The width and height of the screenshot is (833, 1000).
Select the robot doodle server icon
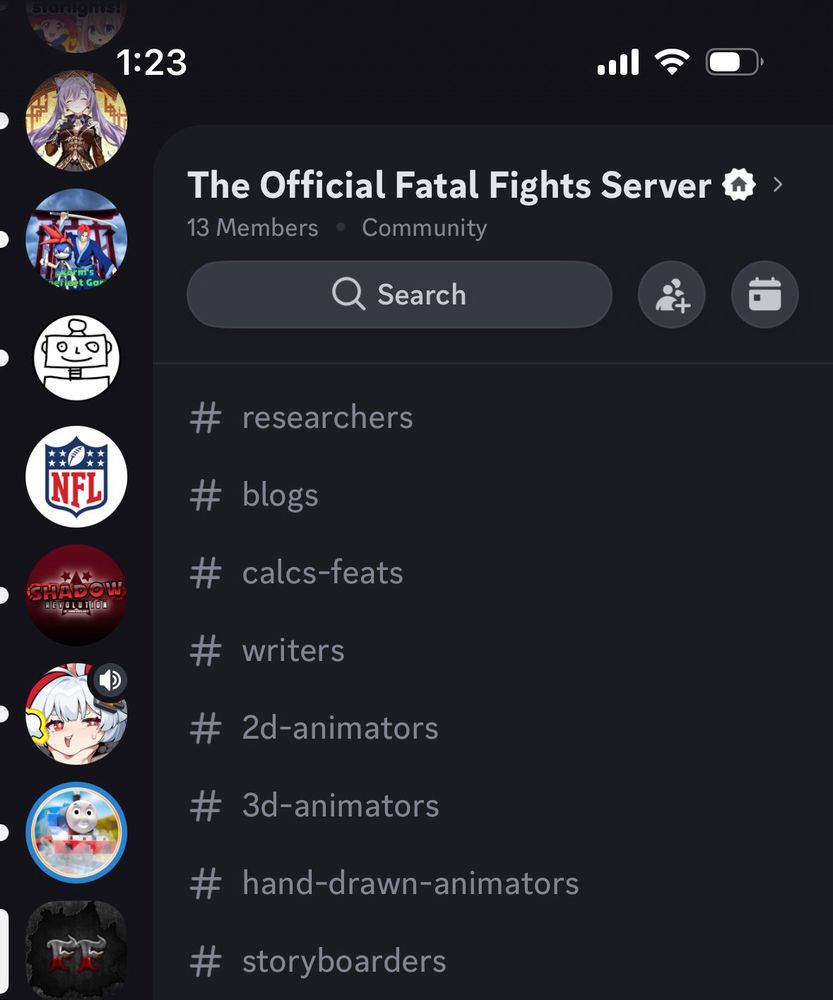76,358
